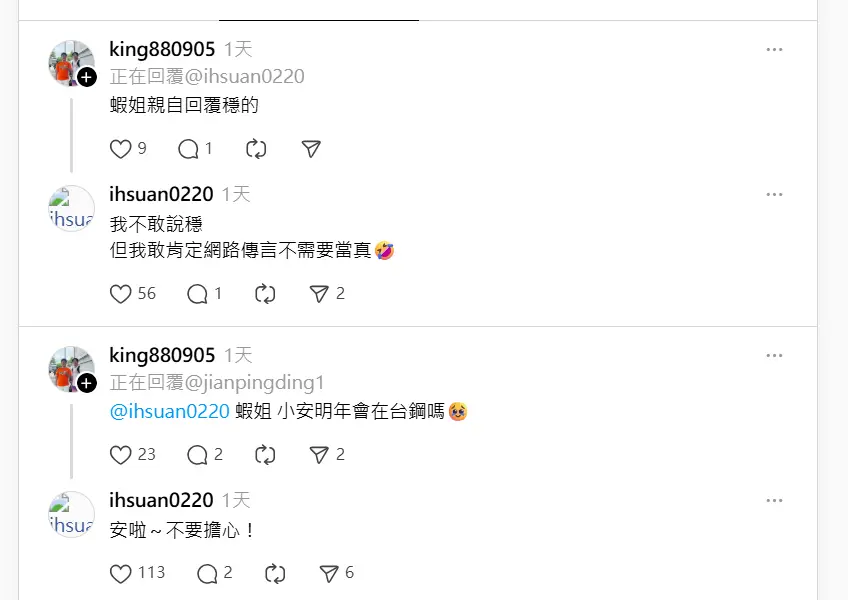Open more options for first king880905 post
Screen dimensions: 848x600
pyautogui.click(x=774, y=50)
